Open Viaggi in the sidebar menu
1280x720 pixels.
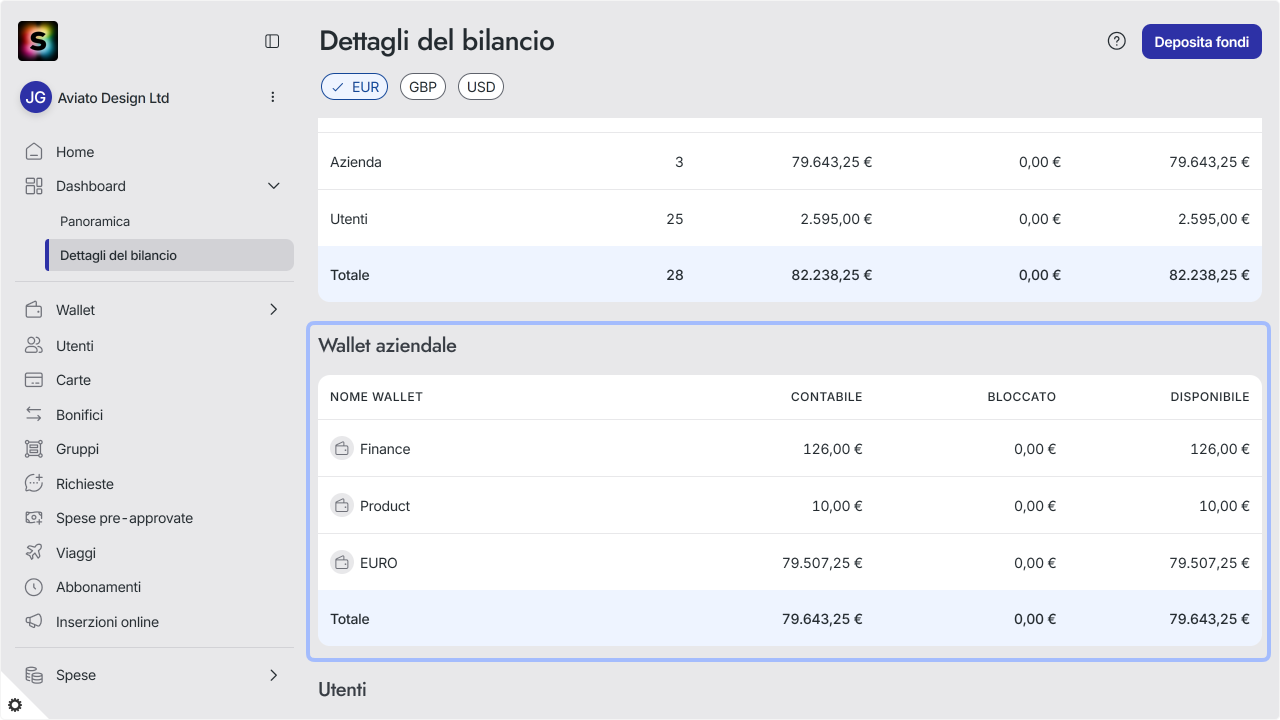click(76, 553)
